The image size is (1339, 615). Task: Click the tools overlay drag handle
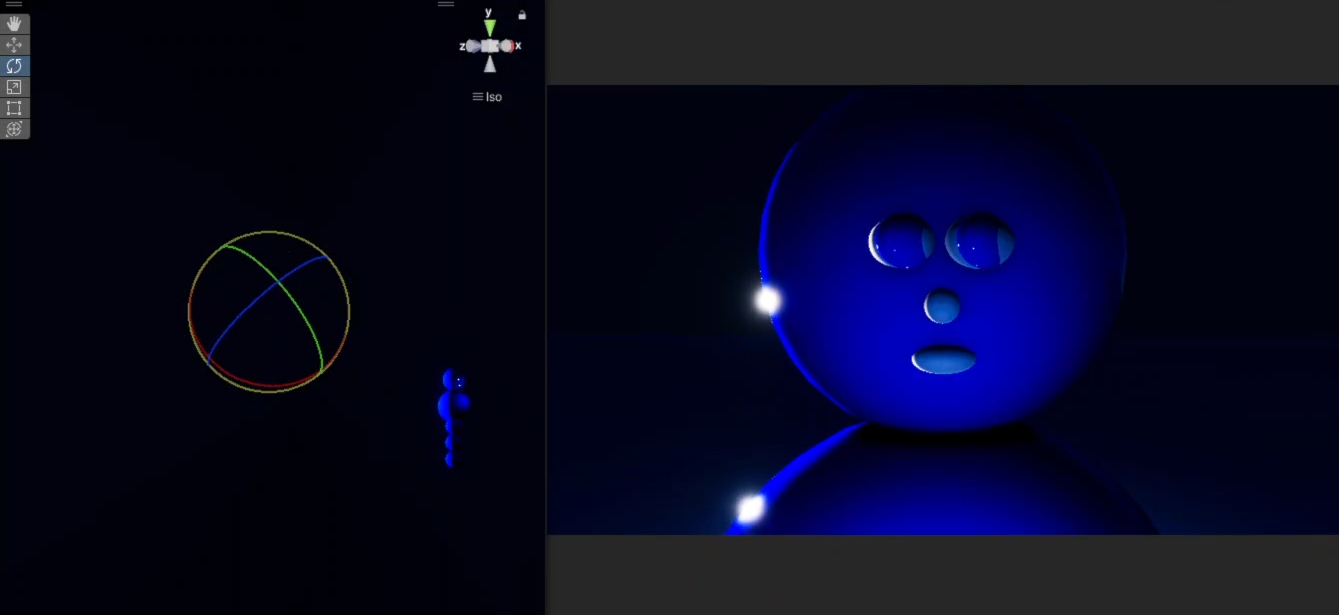[14, 4]
